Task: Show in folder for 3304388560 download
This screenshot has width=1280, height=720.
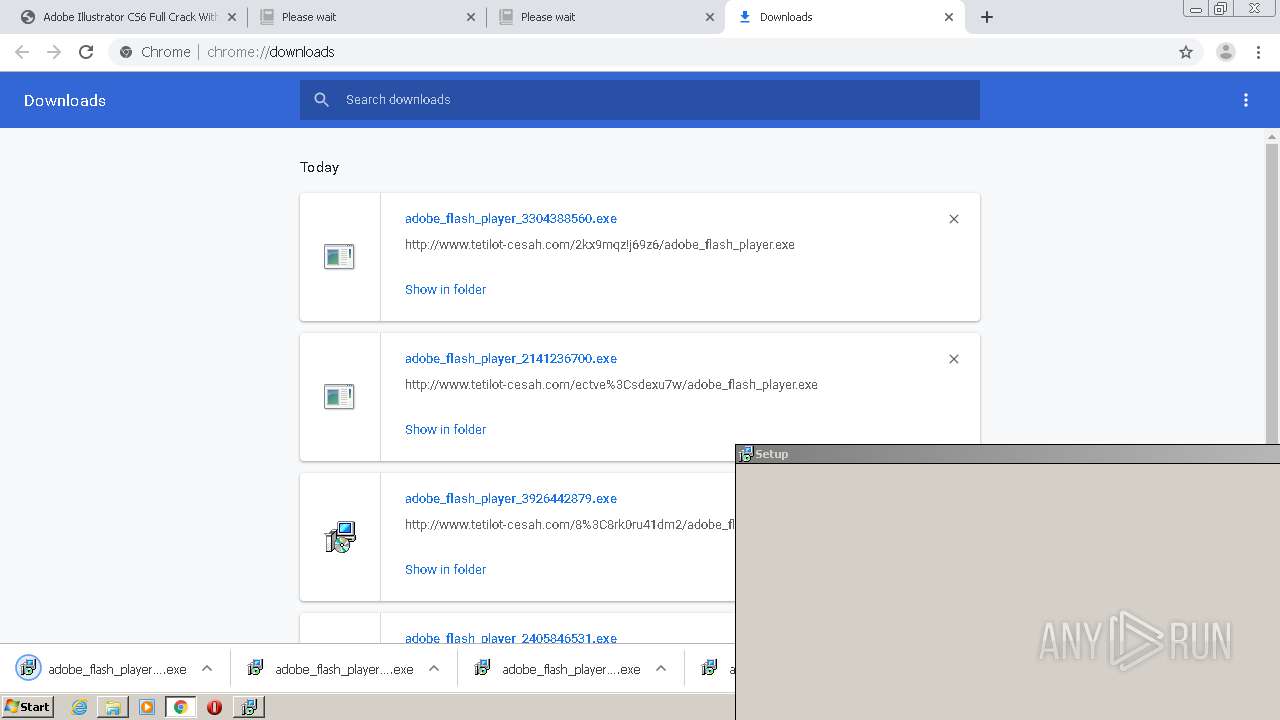Action: tap(445, 289)
